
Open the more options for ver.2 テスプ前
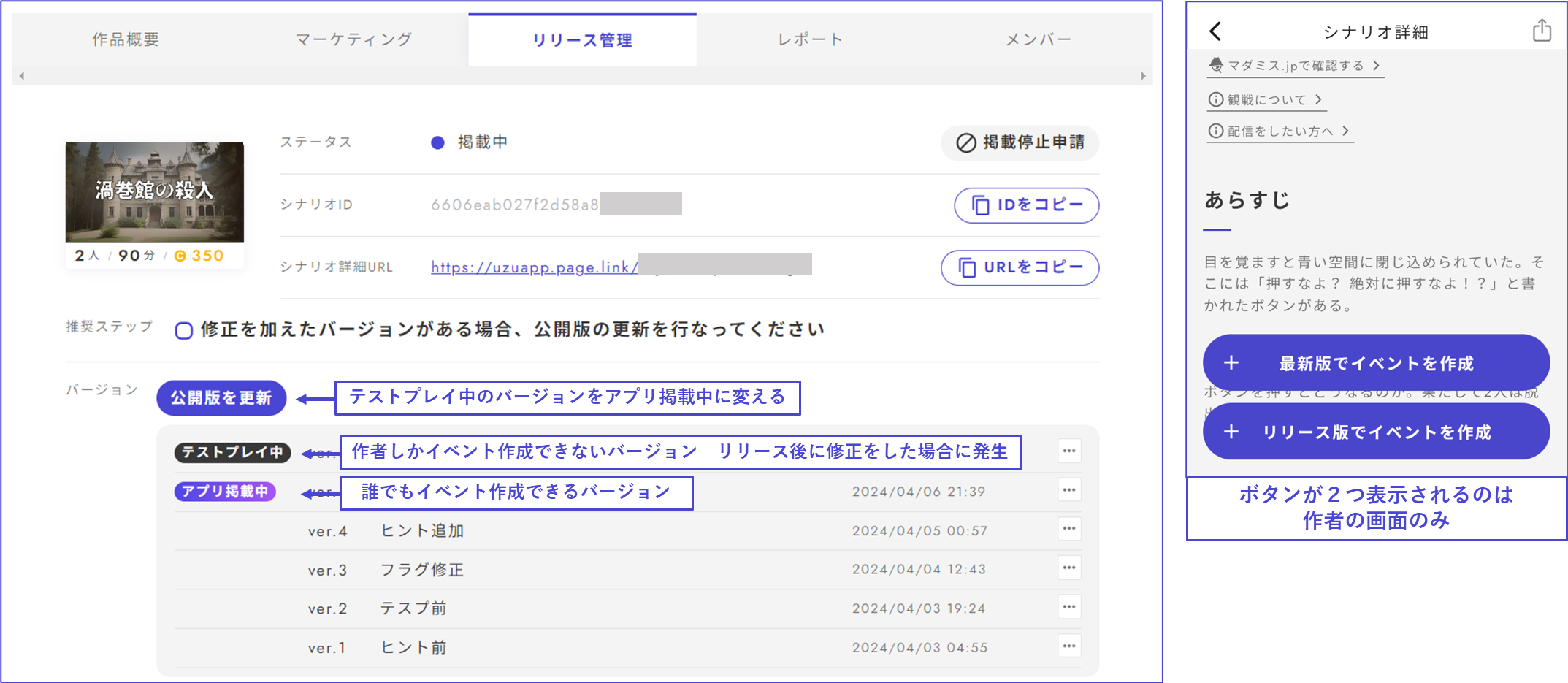(x=1069, y=607)
